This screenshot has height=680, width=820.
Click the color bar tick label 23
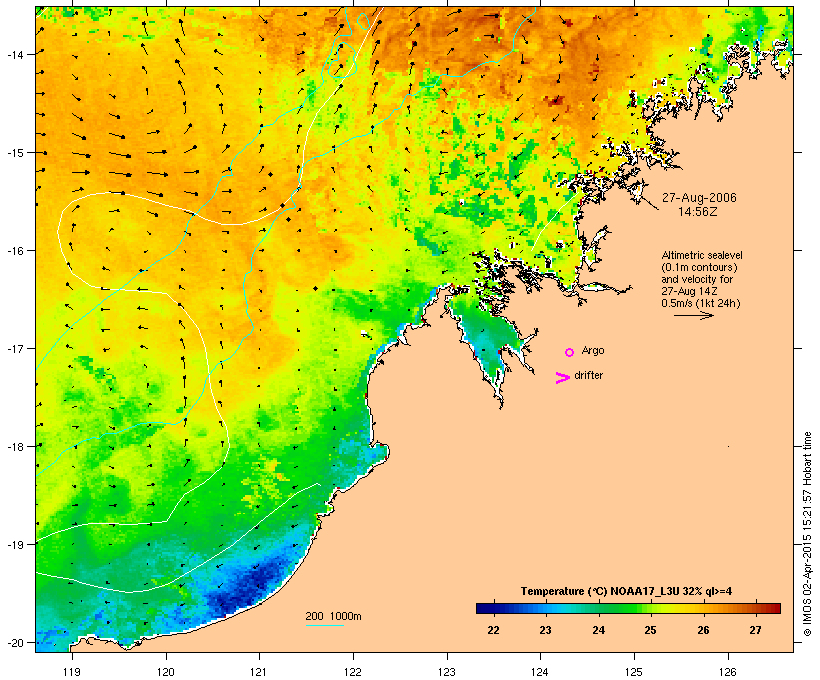coord(545,630)
